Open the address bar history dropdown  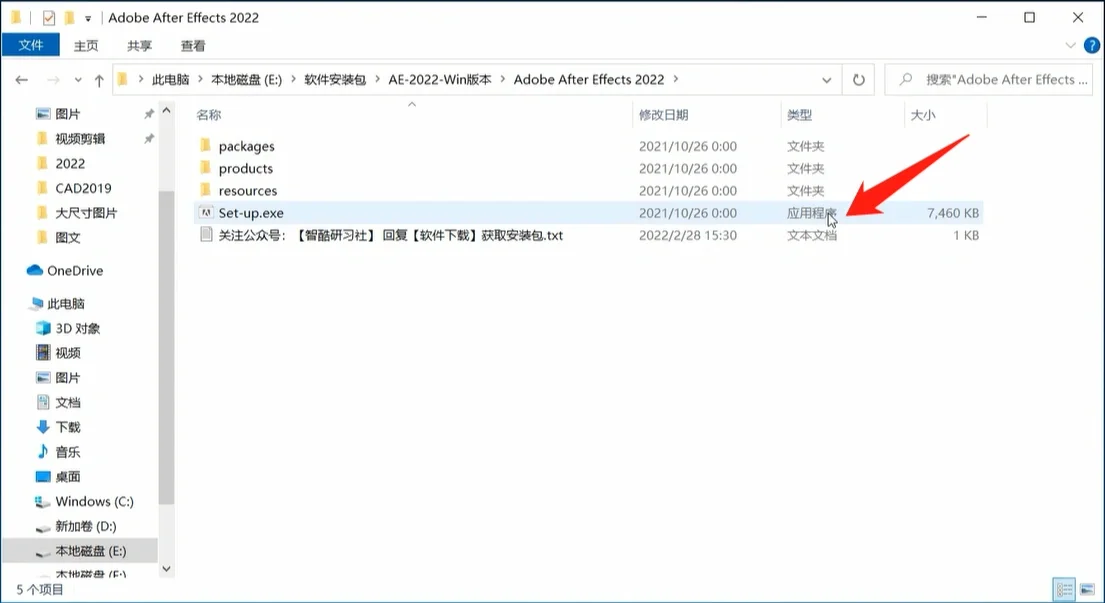coord(826,79)
